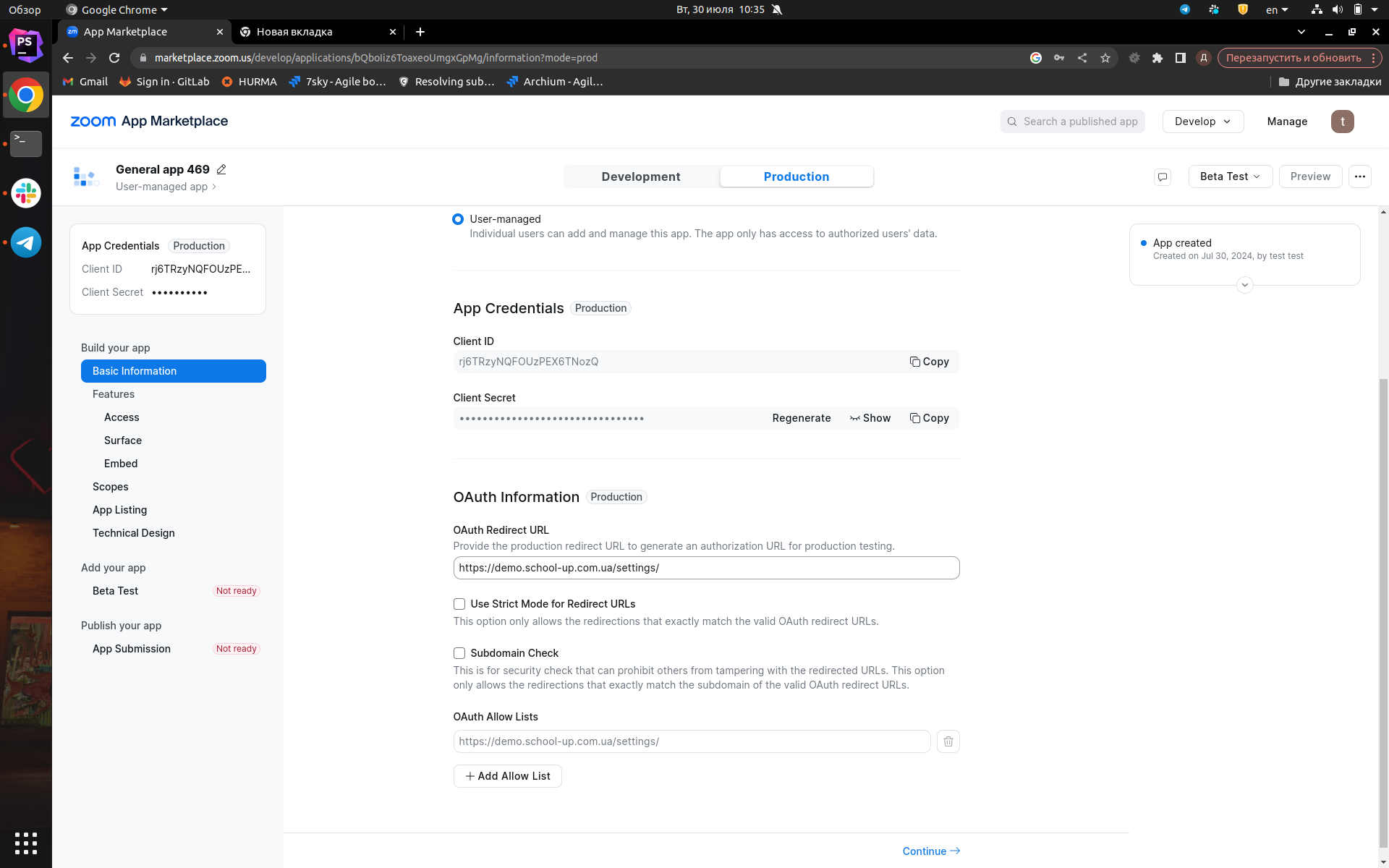Open the user avatar "t" menu
This screenshot has width=1389, height=868.
1343,122
